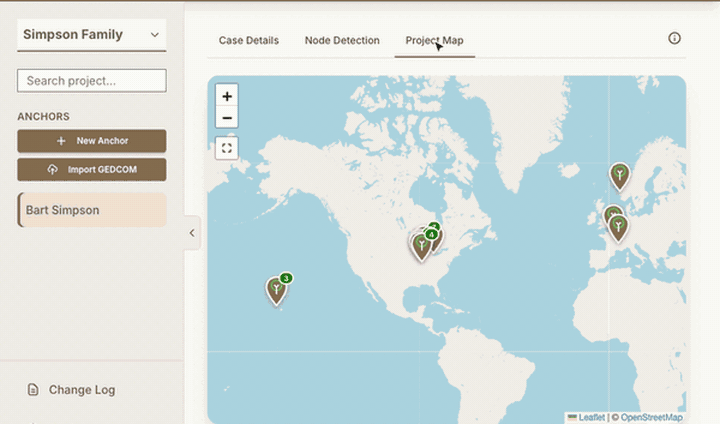
Task: Focus the Search project field
Action: tap(92, 81)
